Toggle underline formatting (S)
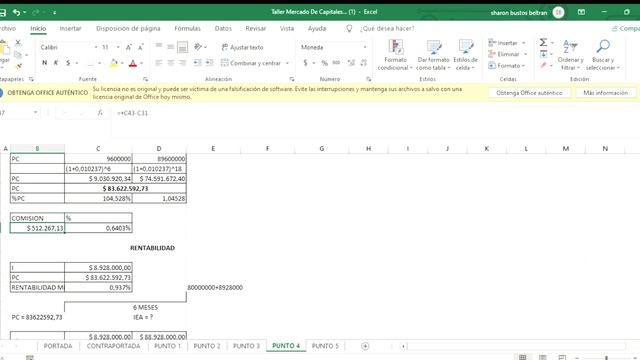The width and height of the screenshot is (640, 360). click(68, 63)
